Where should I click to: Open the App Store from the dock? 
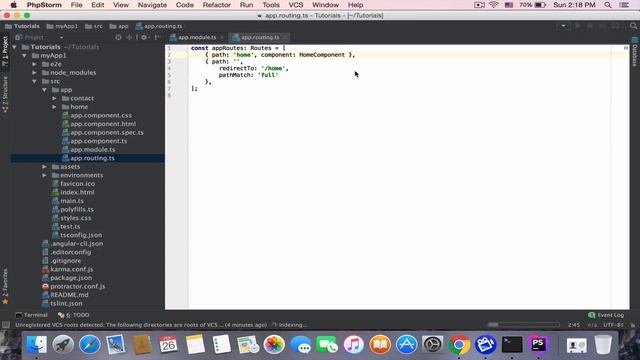pyautogui.click(x=407, y=345)
